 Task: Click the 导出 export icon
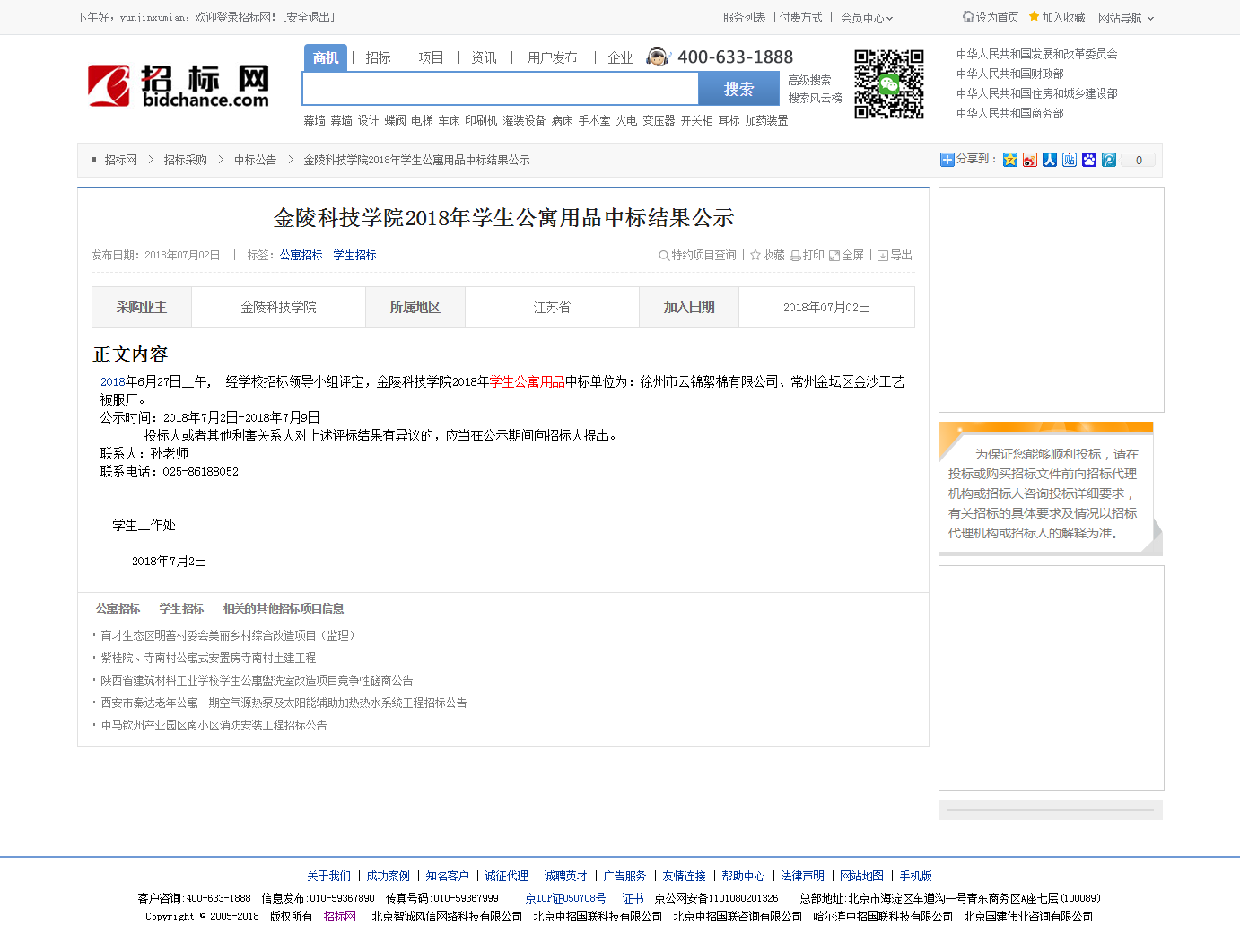(895, 255)
